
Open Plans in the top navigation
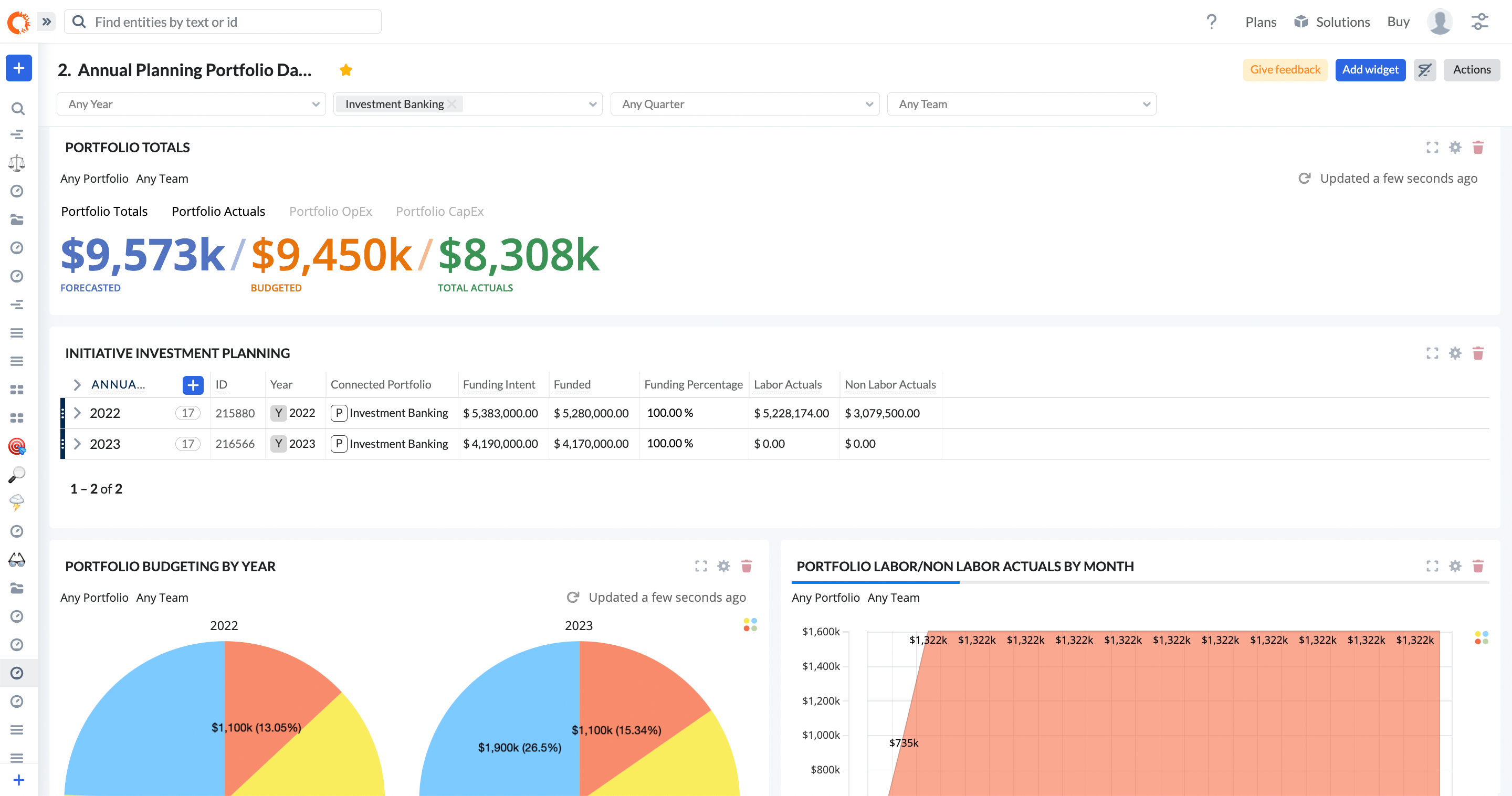[x=1261, y=22]
